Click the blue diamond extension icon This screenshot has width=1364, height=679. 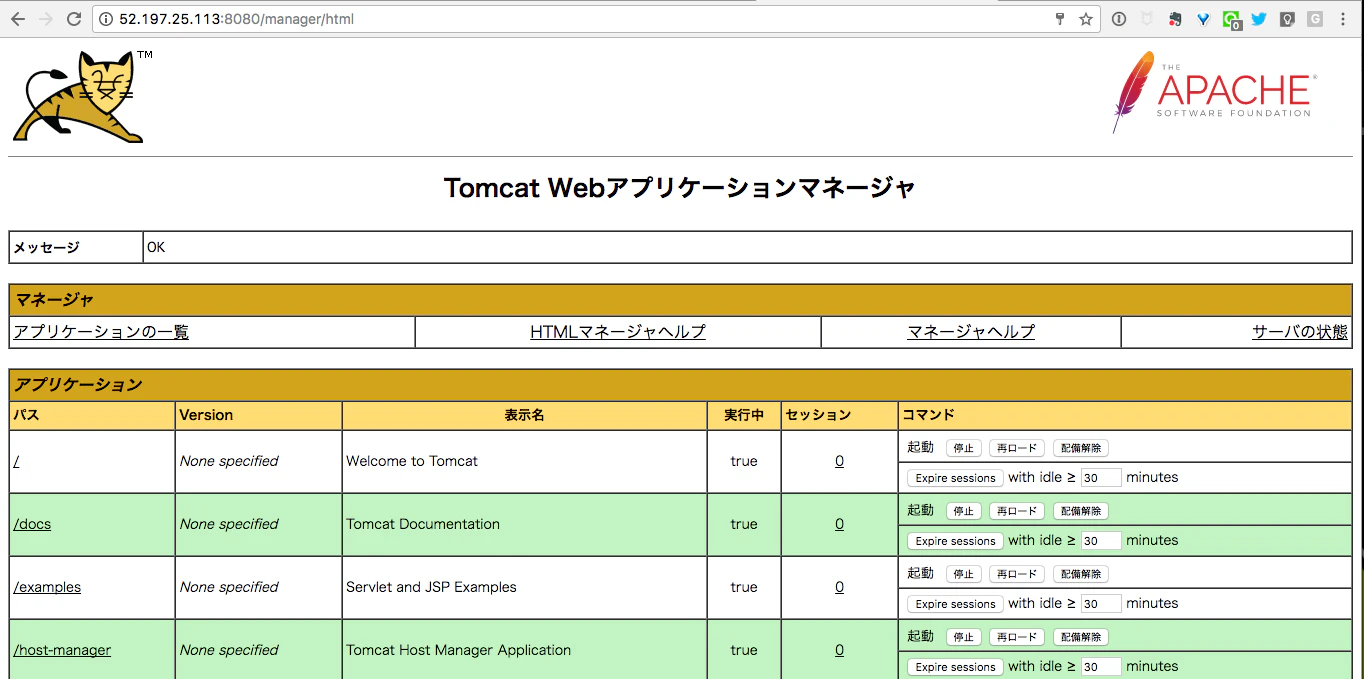(x=1203, y=19)
